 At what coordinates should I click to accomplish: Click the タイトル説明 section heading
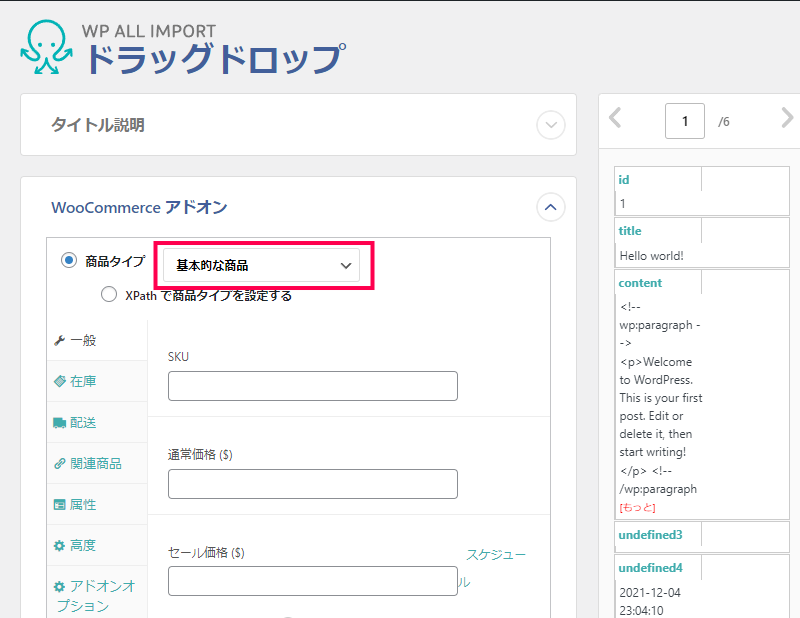[97, 125]
